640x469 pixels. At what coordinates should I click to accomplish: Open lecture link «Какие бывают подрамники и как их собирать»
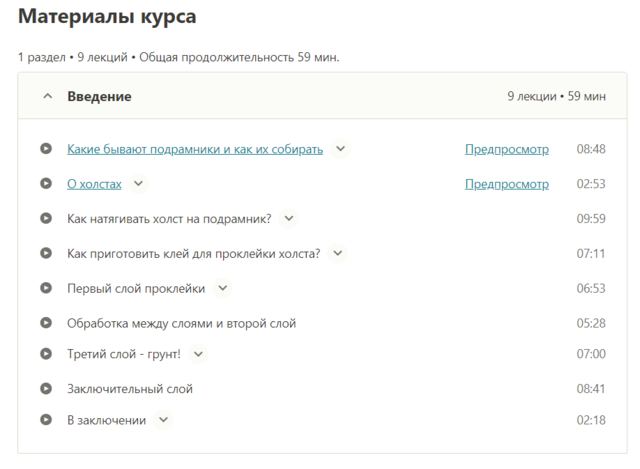[x=195, y=149]
